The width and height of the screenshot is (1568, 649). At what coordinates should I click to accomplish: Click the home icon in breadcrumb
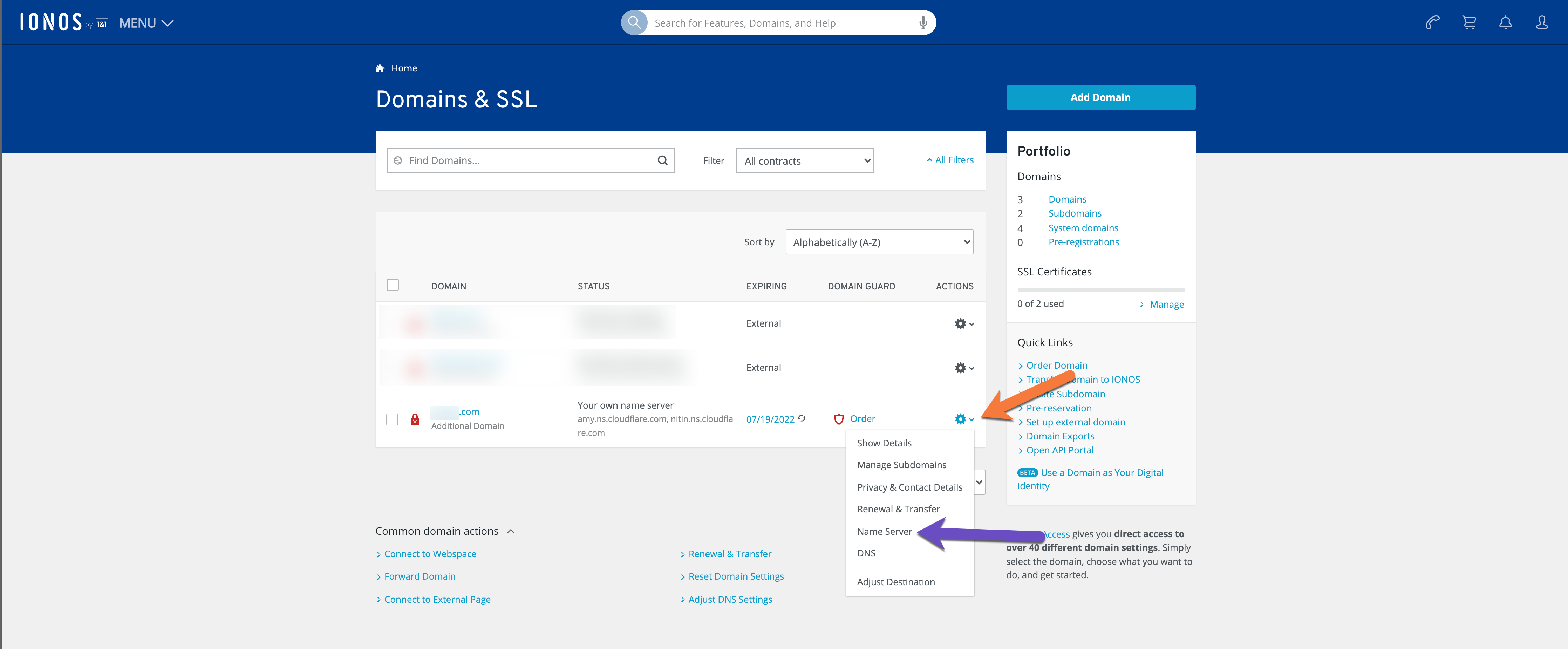[380, 68]
